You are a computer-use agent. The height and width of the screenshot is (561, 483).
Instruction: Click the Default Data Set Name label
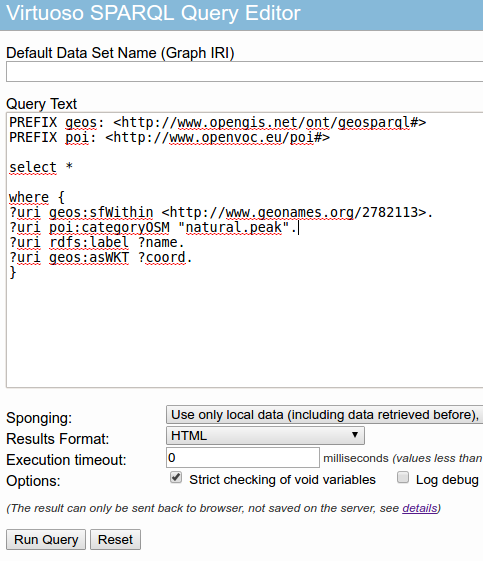tap(120, 53)
